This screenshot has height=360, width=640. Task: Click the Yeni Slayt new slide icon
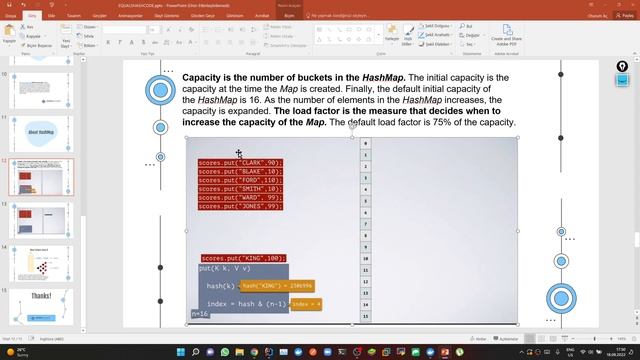point(65,30)
